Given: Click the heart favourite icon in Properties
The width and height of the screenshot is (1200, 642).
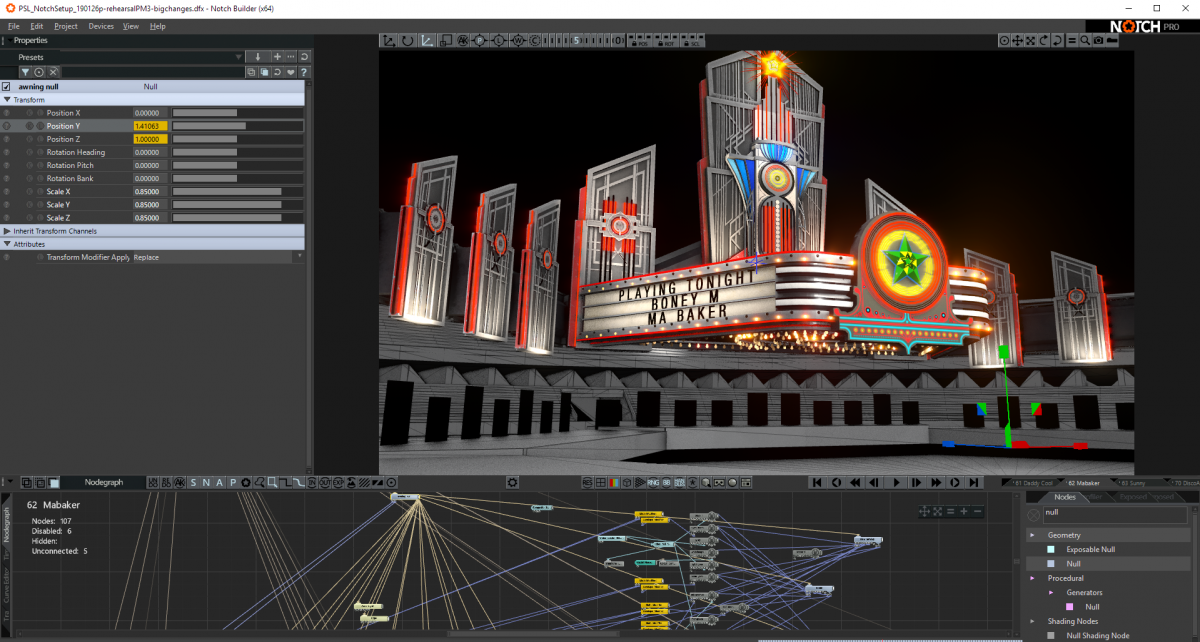Looking at the screenshot, I should [x=291, y=73].
